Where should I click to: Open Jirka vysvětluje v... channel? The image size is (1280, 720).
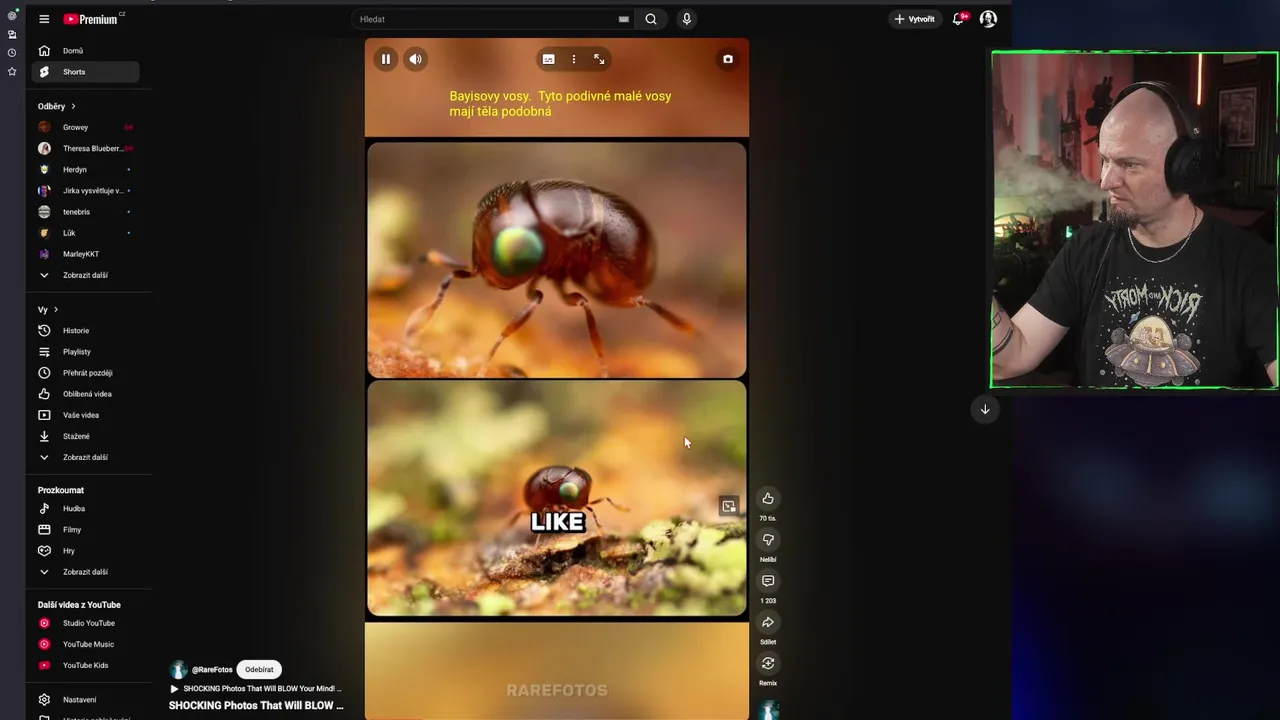click(x=85, y=190)
